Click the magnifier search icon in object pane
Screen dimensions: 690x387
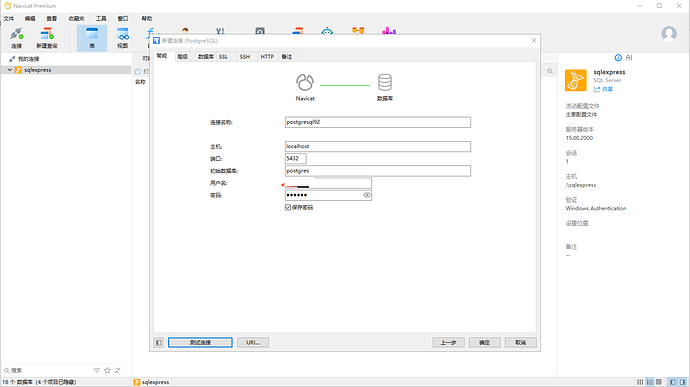pos(550,71)
